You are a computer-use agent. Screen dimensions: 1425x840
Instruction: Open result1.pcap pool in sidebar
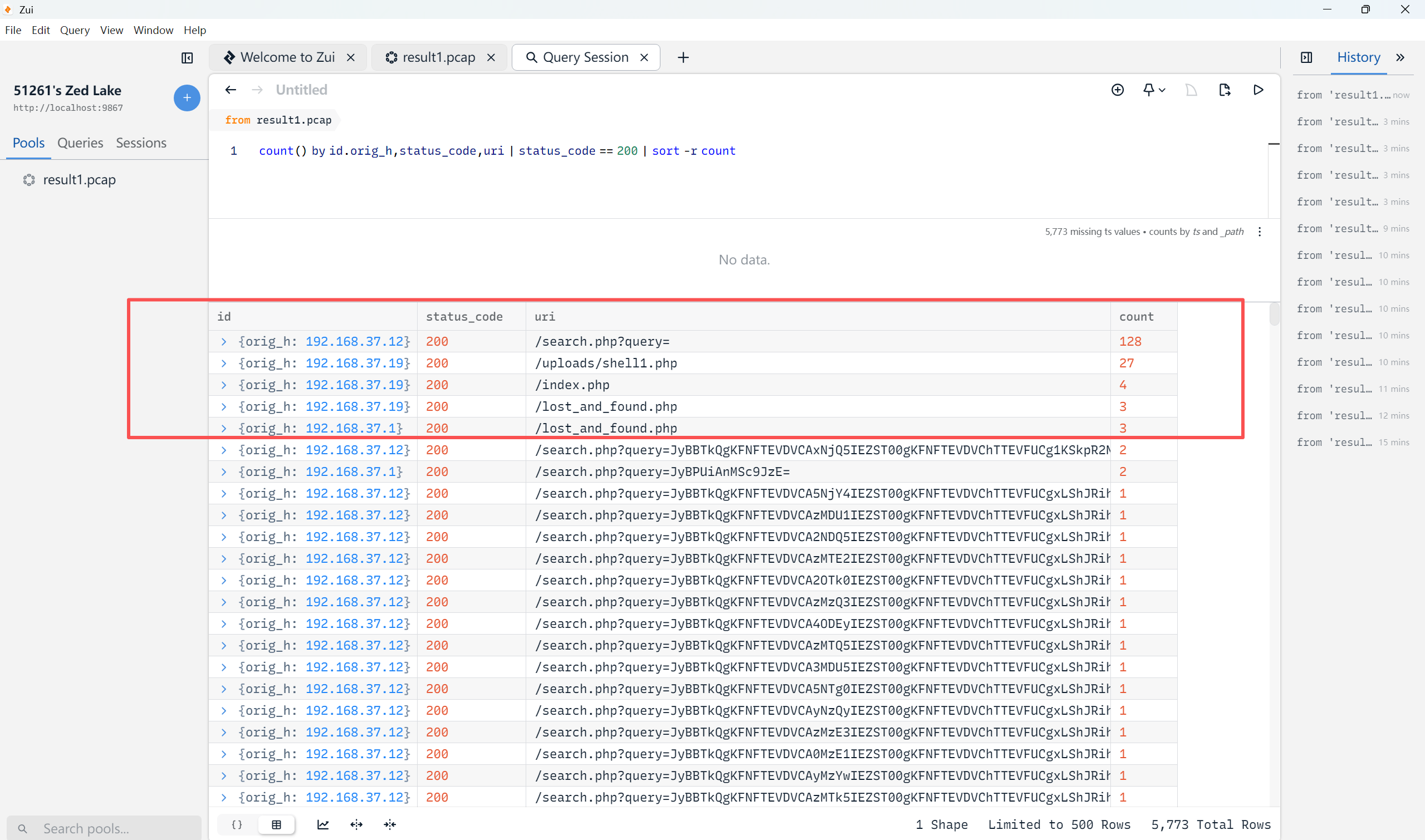click(x=79, y=180)
